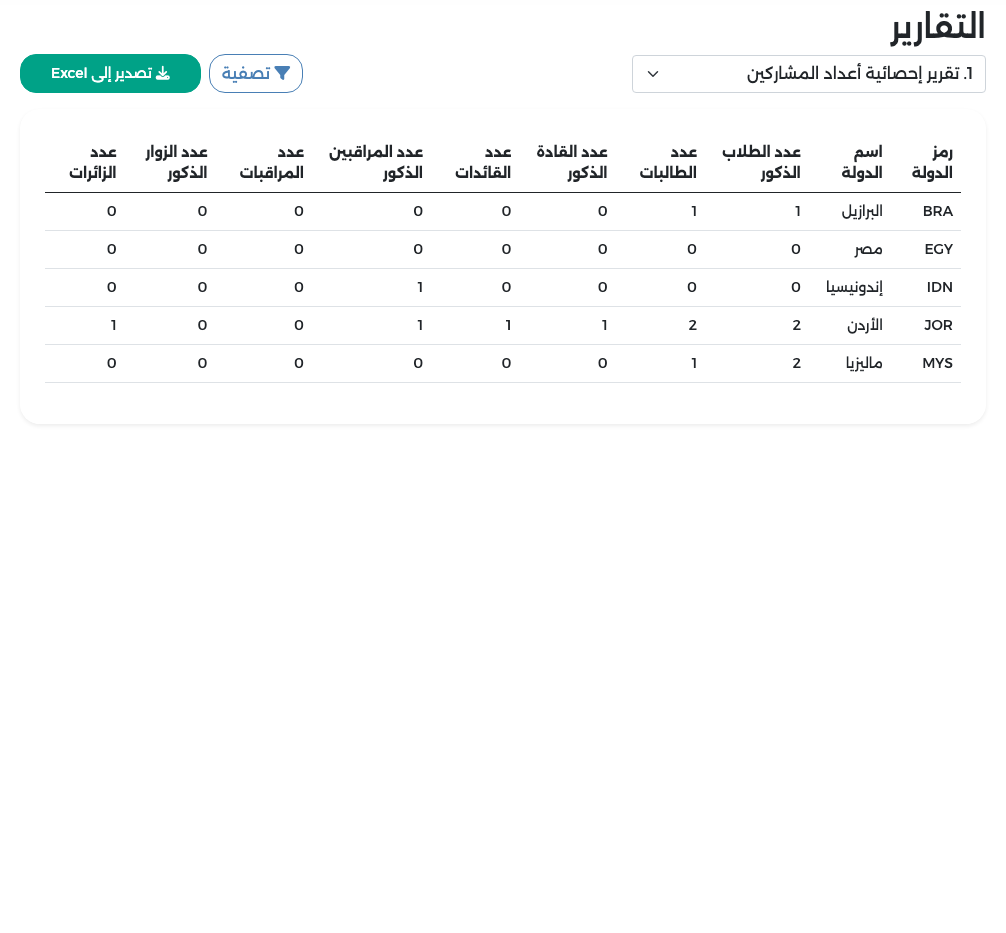Click female students count in BRA row

pyautogui.click(x=694, y=211)
